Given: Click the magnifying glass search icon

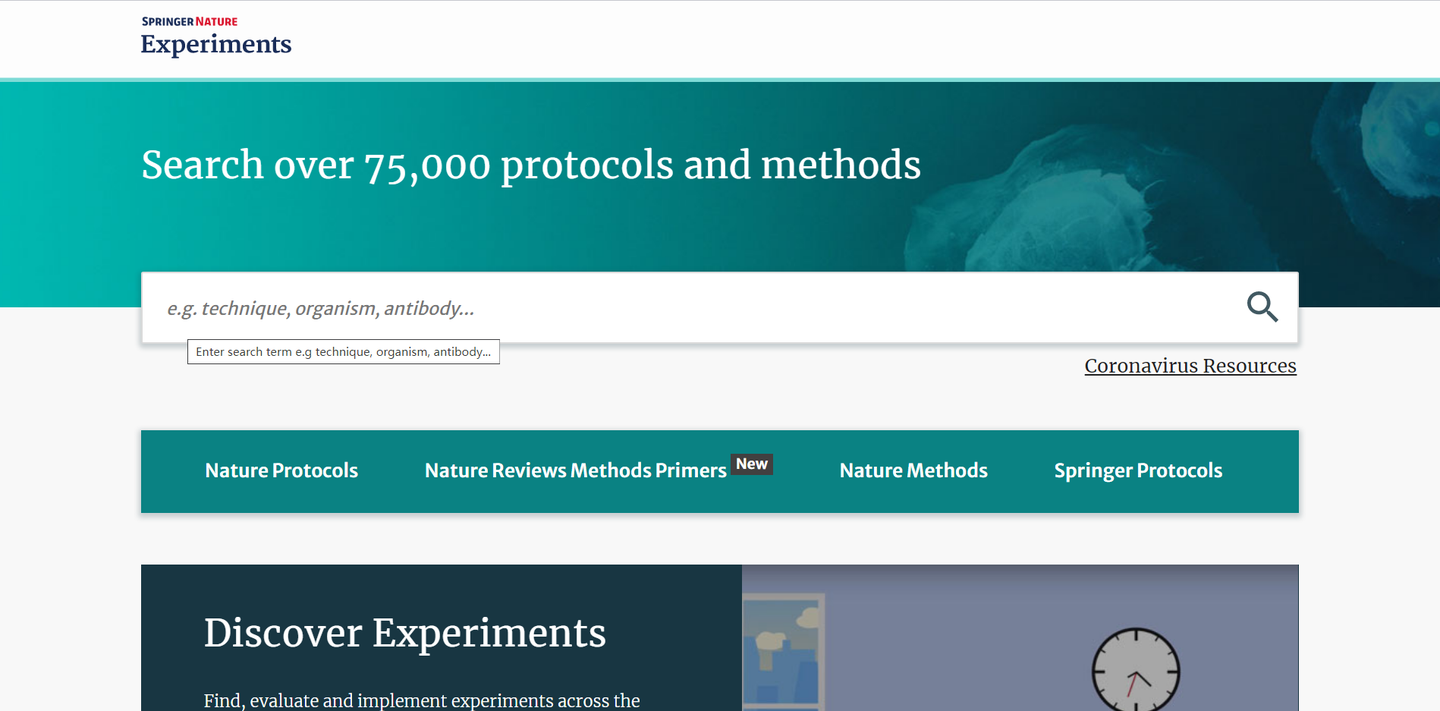Looking at the screenshot, I should click(x=1262, y=307).
